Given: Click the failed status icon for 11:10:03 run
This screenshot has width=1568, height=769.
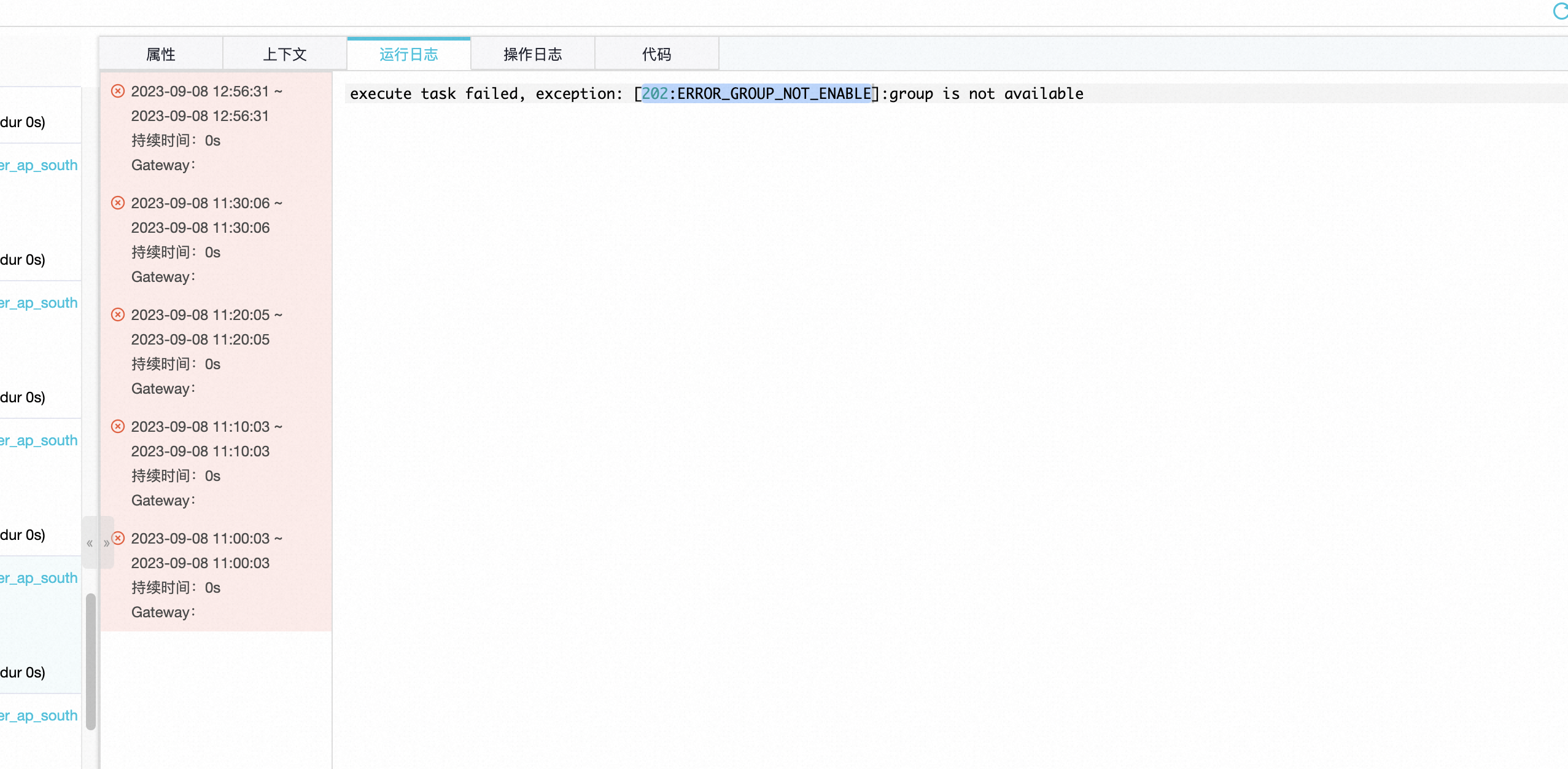Looking at the screenshot, I should 118,426.
